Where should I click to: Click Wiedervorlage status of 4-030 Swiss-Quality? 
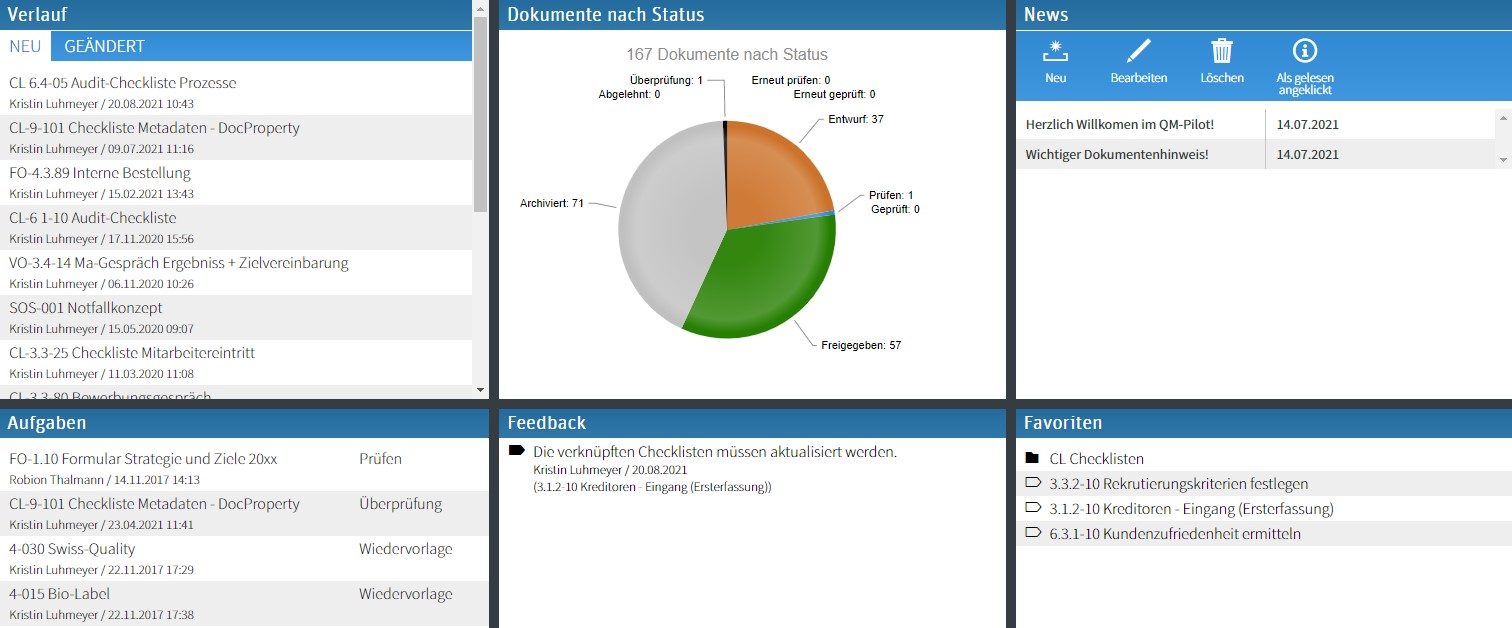point(406,549)
